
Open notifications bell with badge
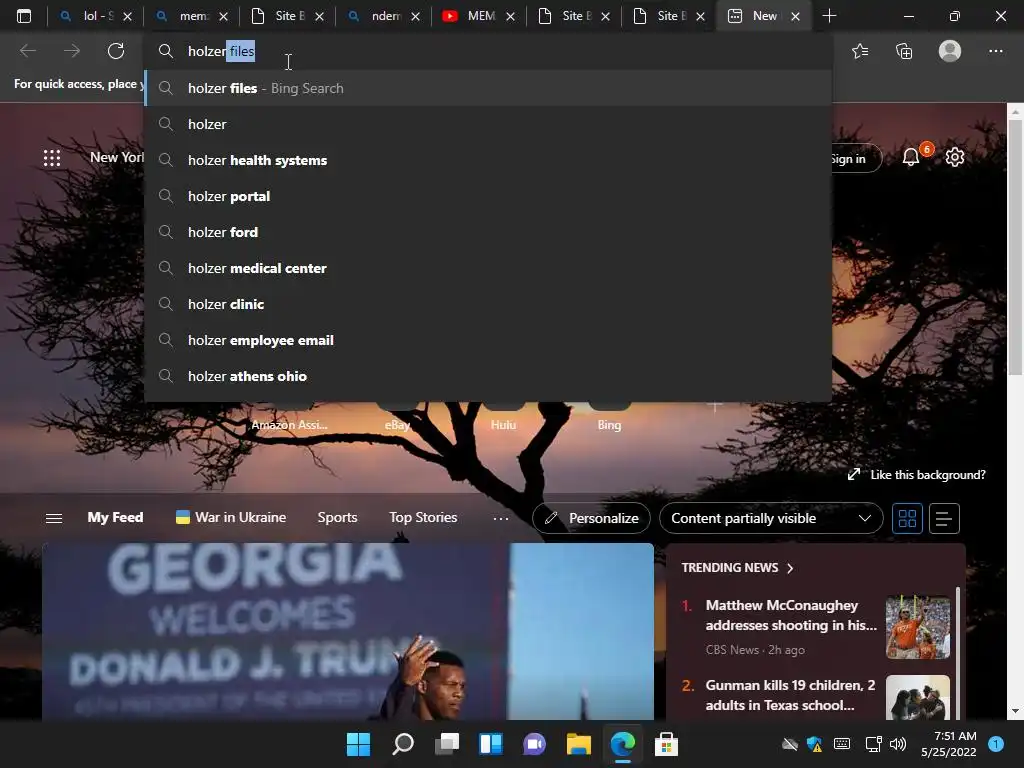coord(911,157)
